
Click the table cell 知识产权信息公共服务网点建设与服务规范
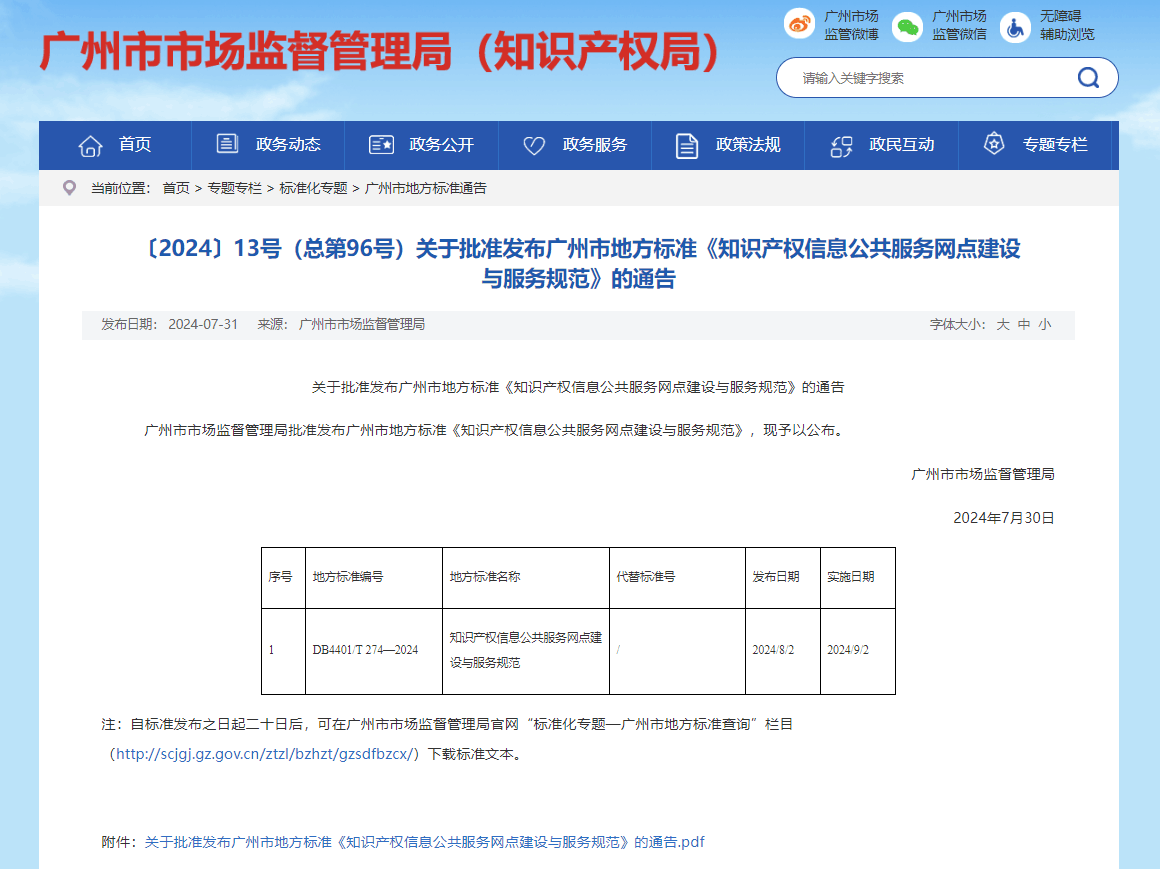coord(526,650)
